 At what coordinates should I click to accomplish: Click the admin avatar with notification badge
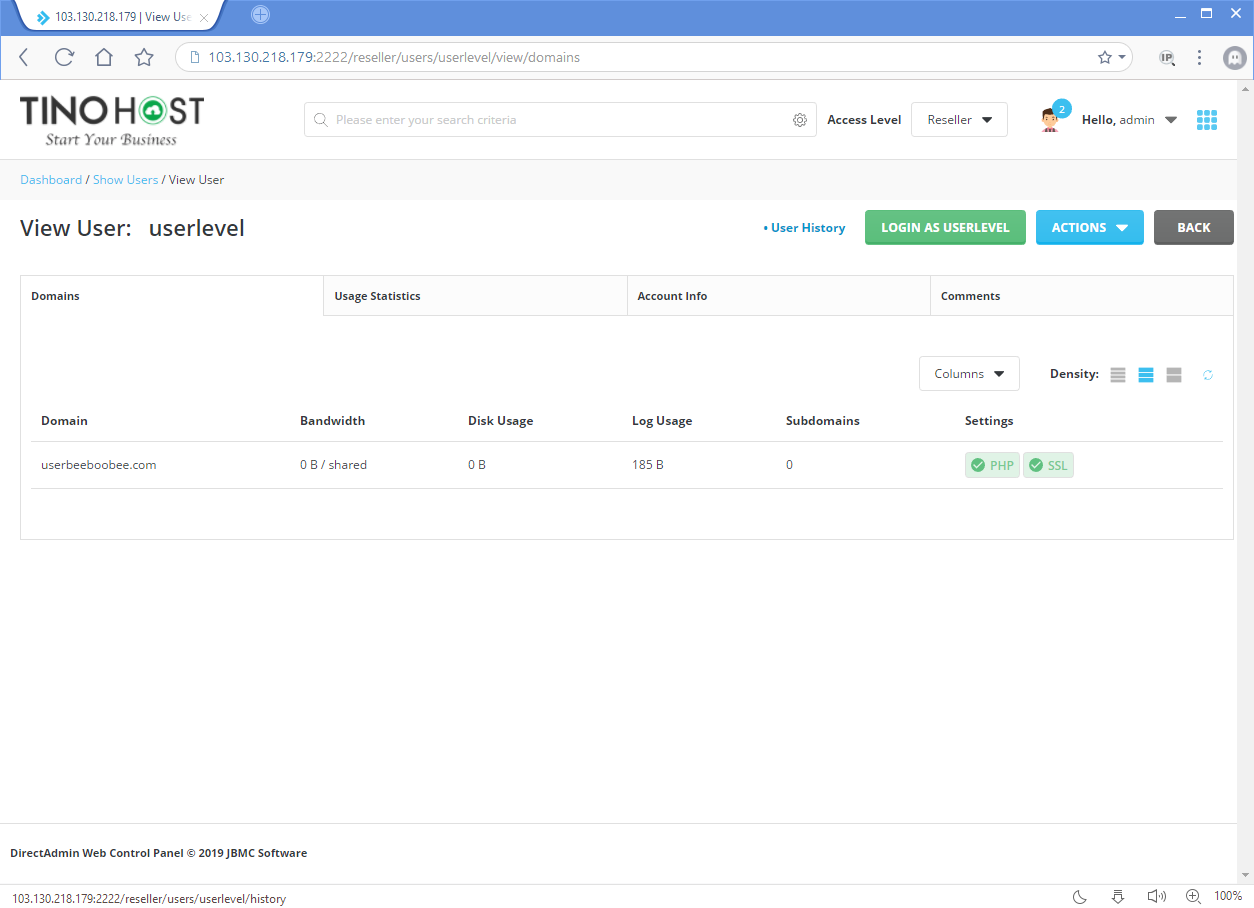(x=1051, y=119)
